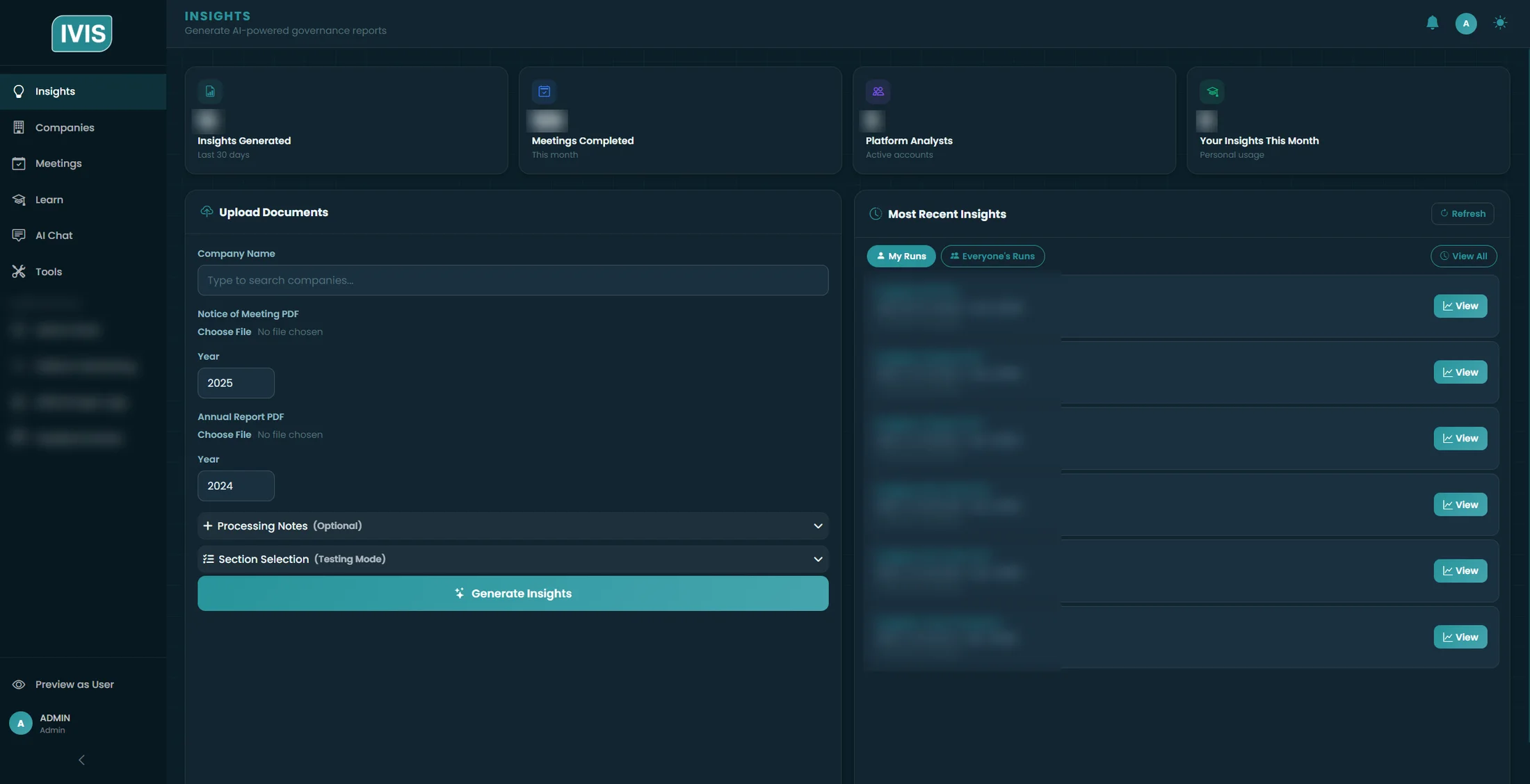This screenshot has width=1530, height=784.
Task: Open AI Chat in the sidebar
Action: coord(83,236)
